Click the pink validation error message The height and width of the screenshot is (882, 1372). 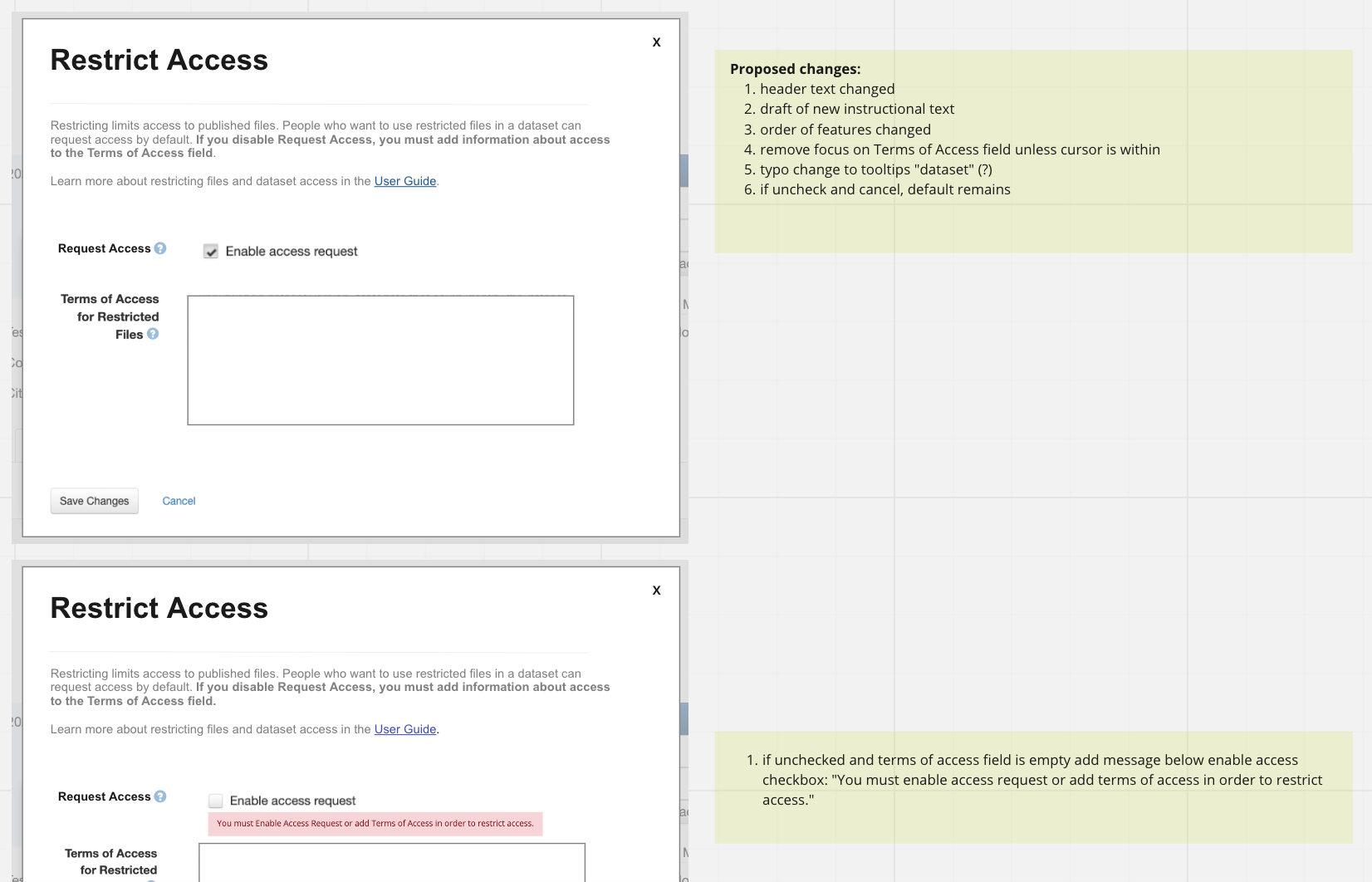click(375, 824)
